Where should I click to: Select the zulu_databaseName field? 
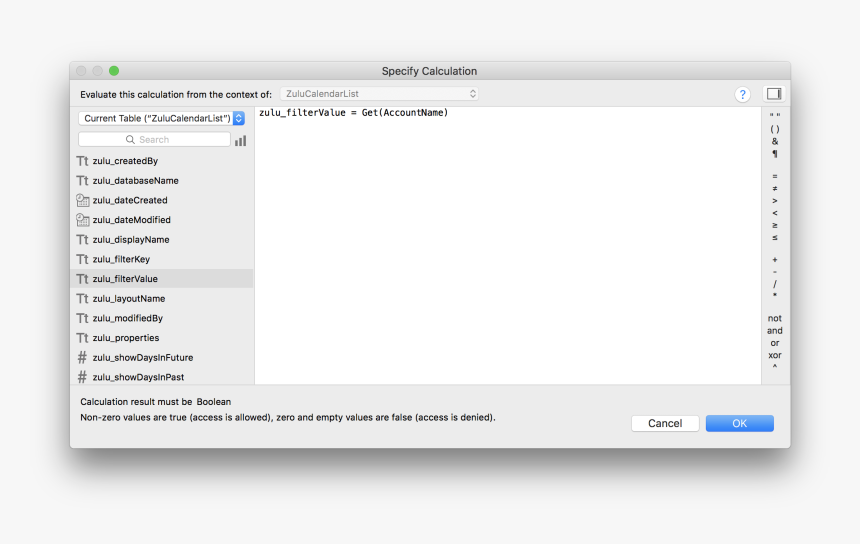pyautogui.click(x=162, y=180)
